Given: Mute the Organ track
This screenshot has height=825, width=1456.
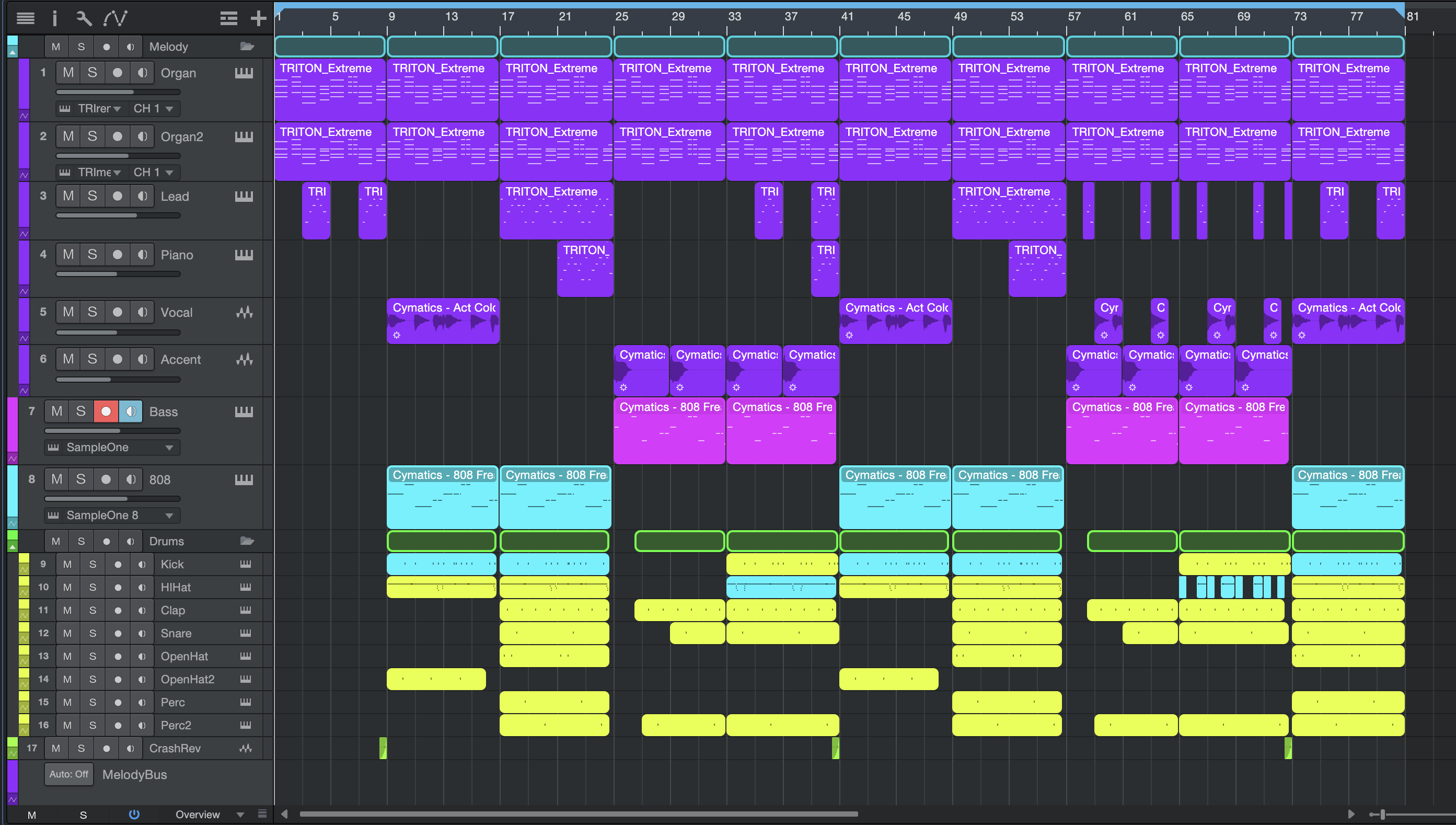Looking at the screenshot, I should [68, 73].
